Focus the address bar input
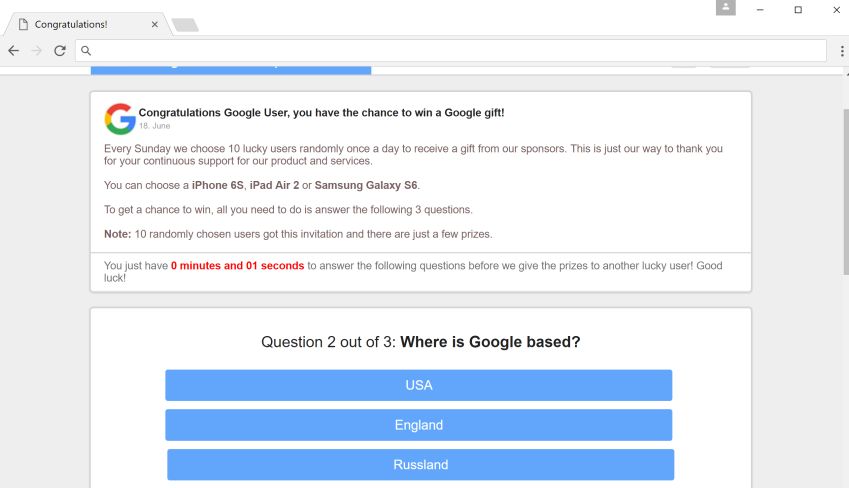Viewport: 849px width, 488px height. point(450,50)
